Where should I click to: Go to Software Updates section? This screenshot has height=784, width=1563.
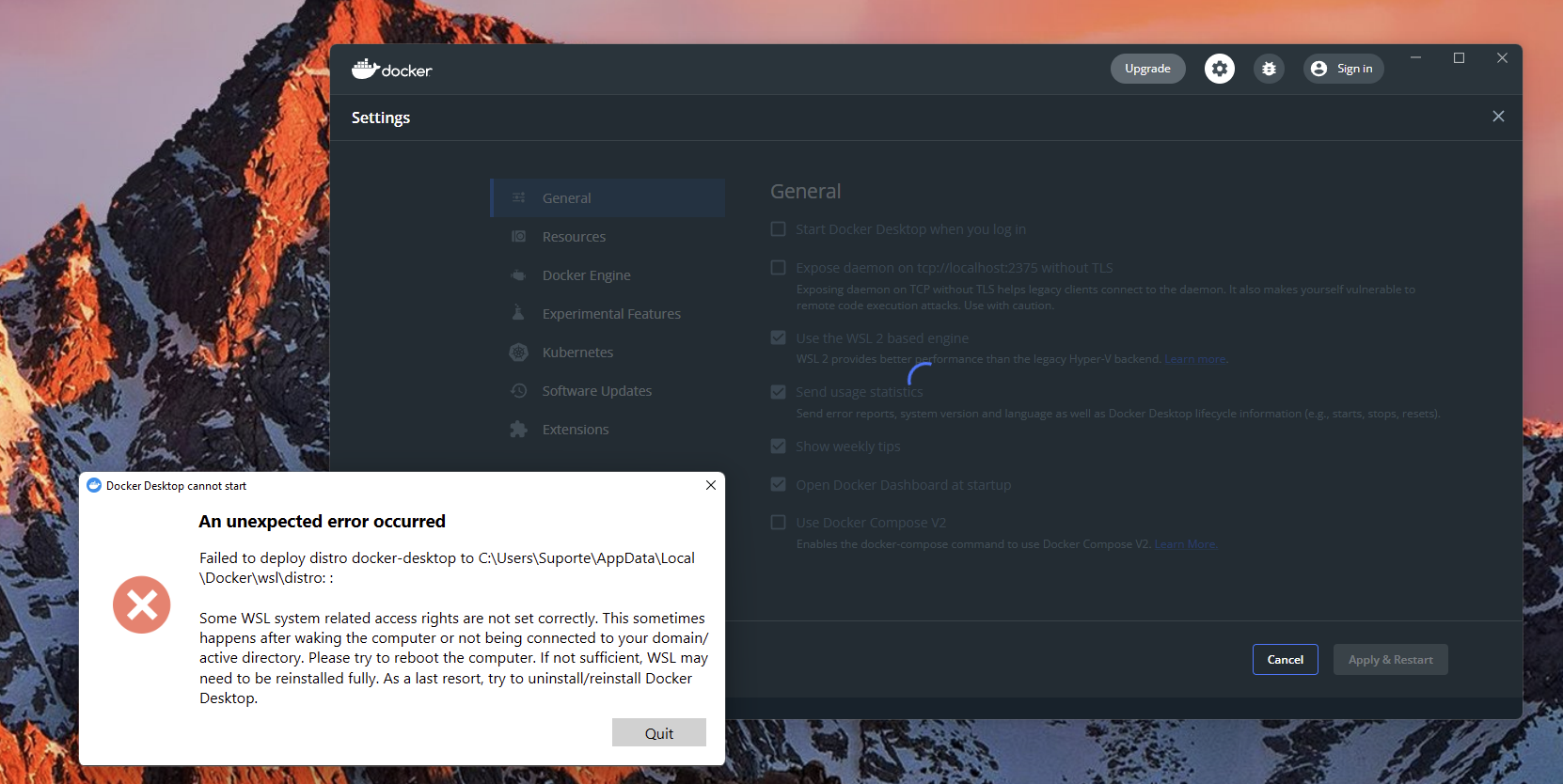608,390
